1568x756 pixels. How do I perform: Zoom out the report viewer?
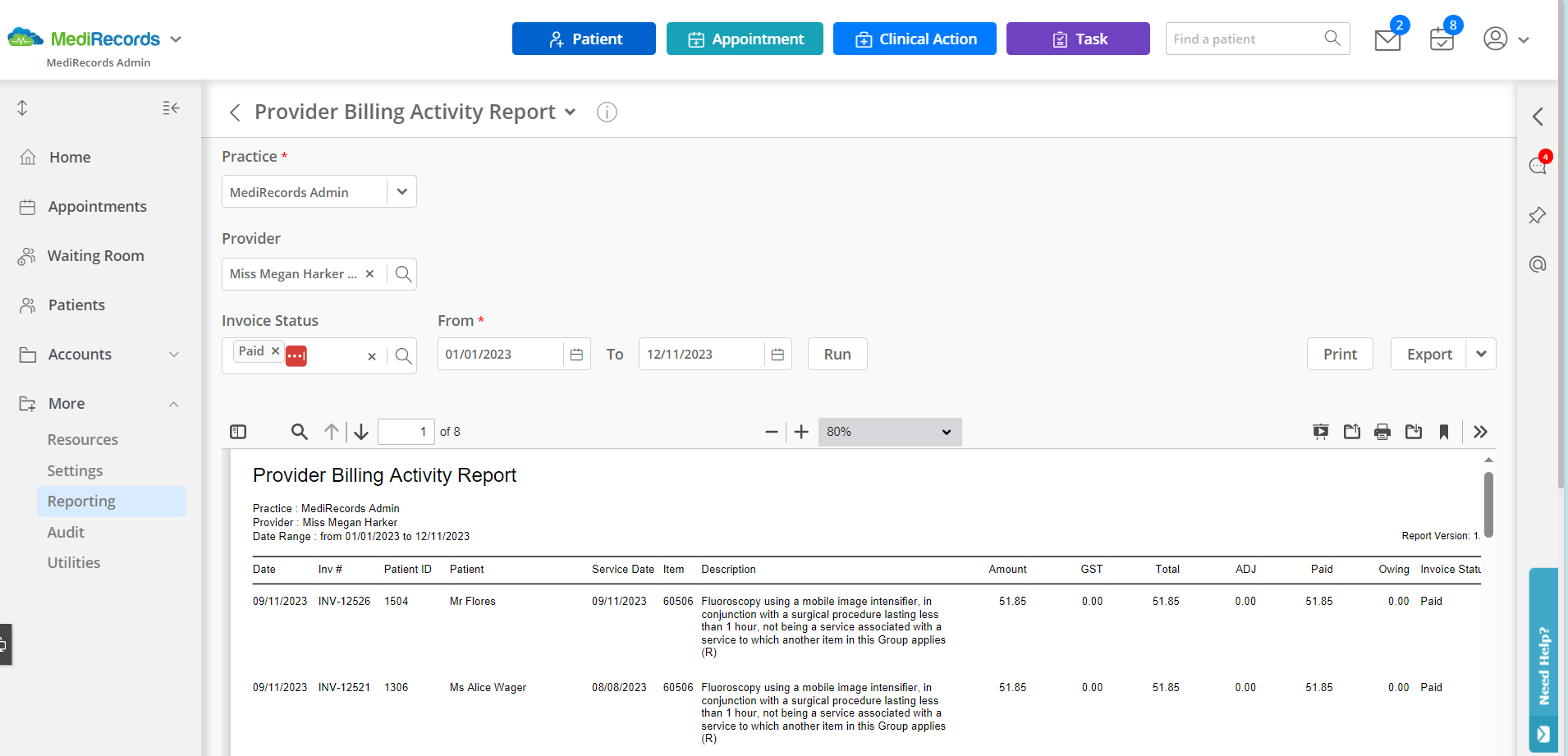pyautogui.click(x=772, y=432)
